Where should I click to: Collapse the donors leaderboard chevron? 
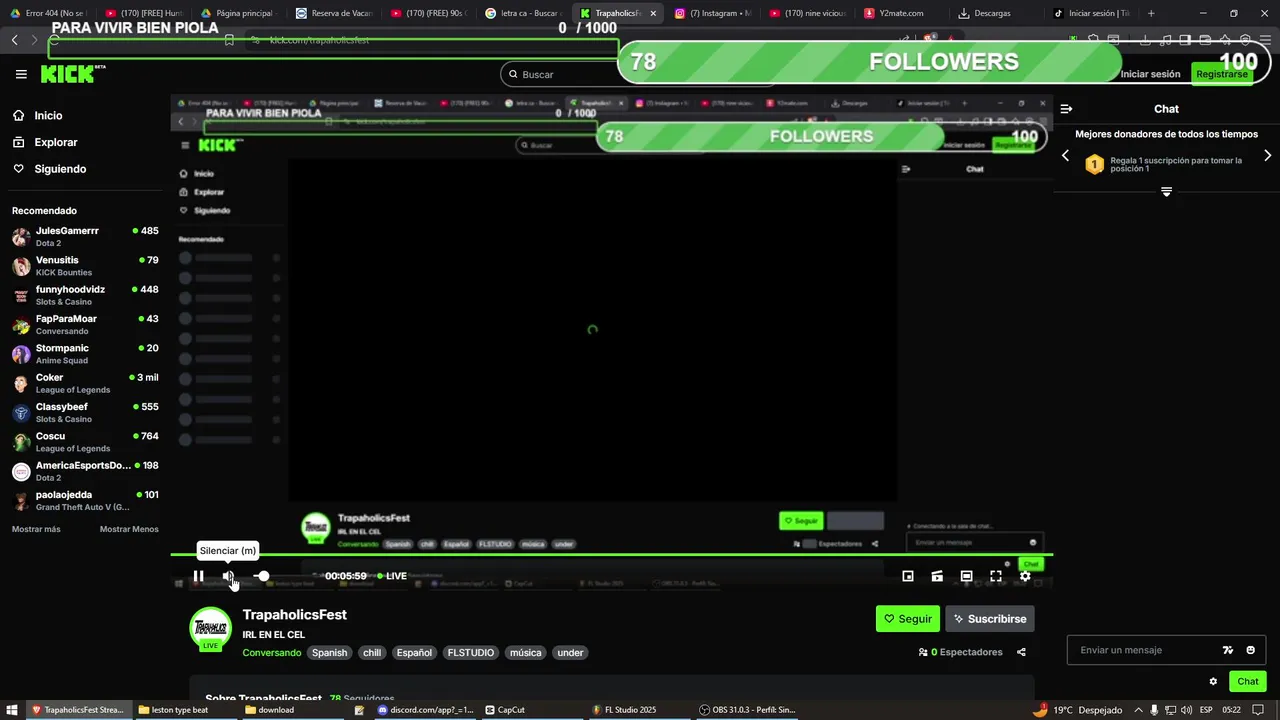pyautogui.click(x=1166, y=191)
